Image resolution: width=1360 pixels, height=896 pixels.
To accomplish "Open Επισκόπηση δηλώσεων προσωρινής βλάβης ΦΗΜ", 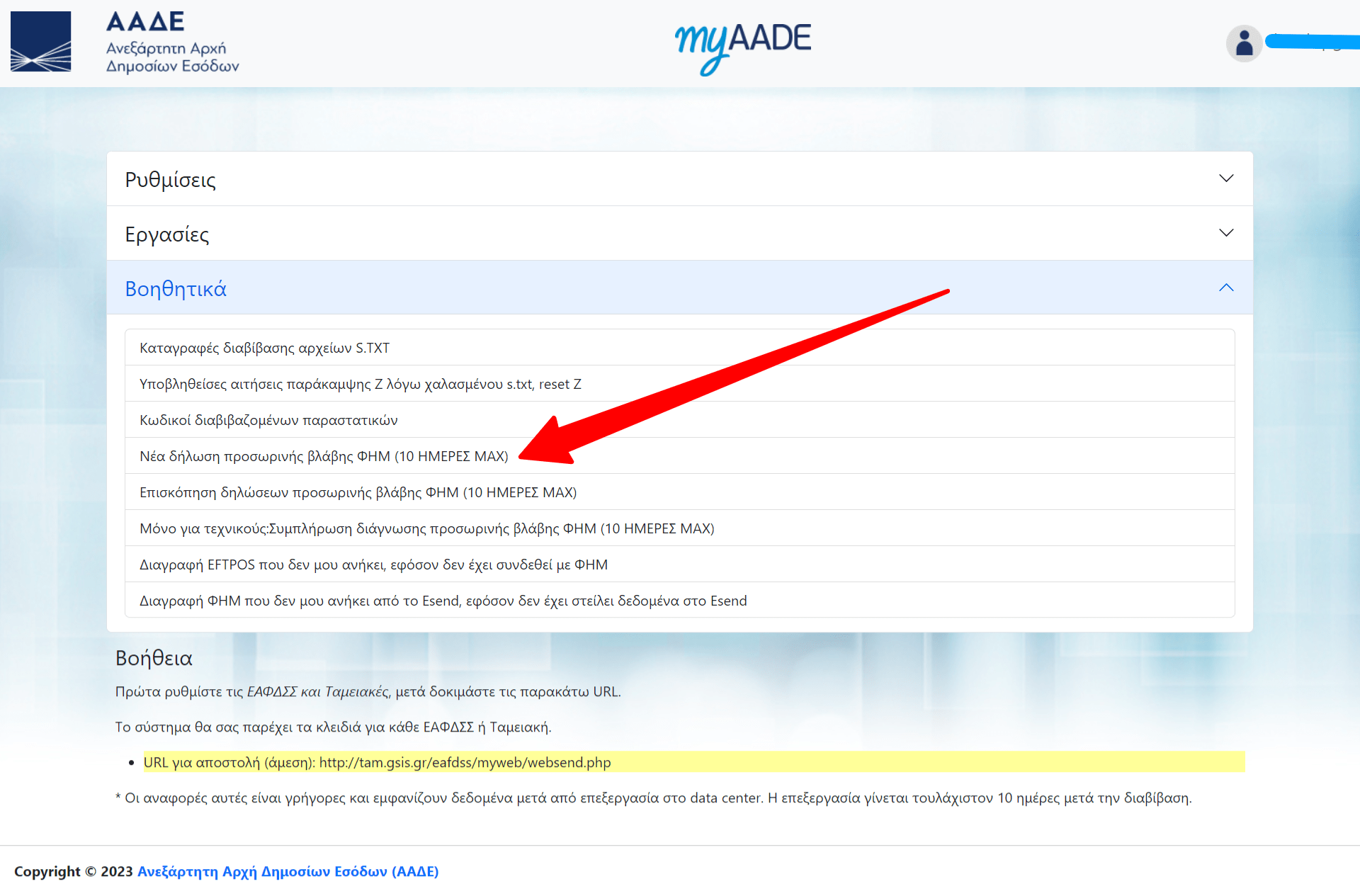I will (680, 492).
